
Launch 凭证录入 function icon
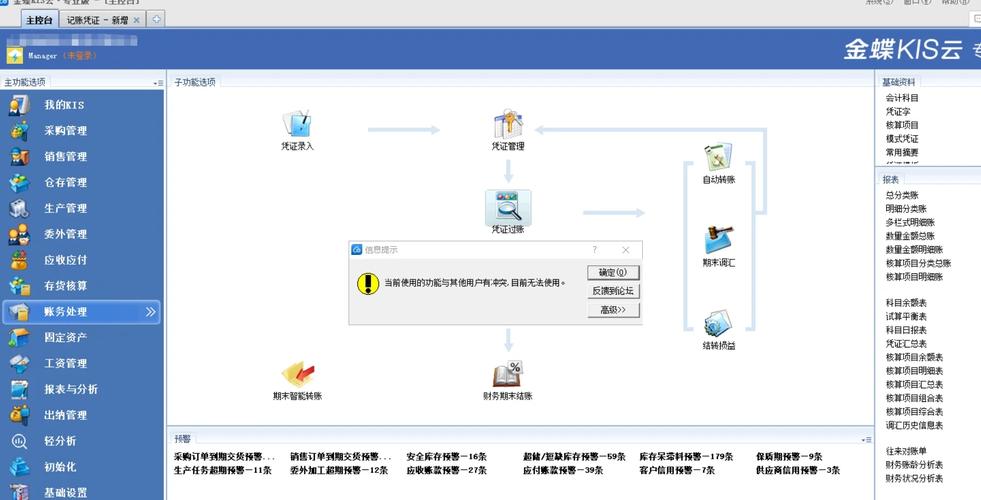[x=297, y=125]
